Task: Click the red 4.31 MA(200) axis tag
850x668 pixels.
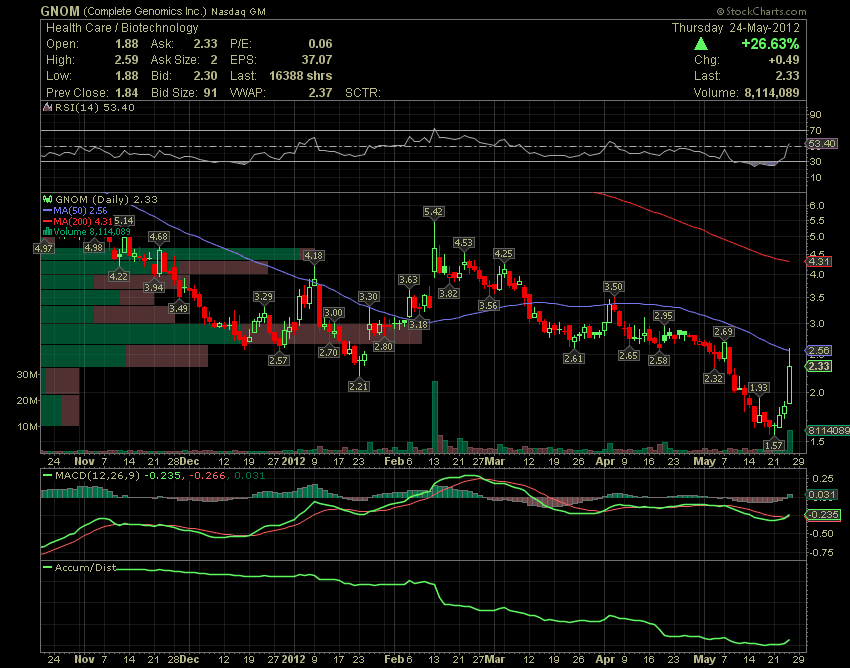Action: (x=819, y=261)
